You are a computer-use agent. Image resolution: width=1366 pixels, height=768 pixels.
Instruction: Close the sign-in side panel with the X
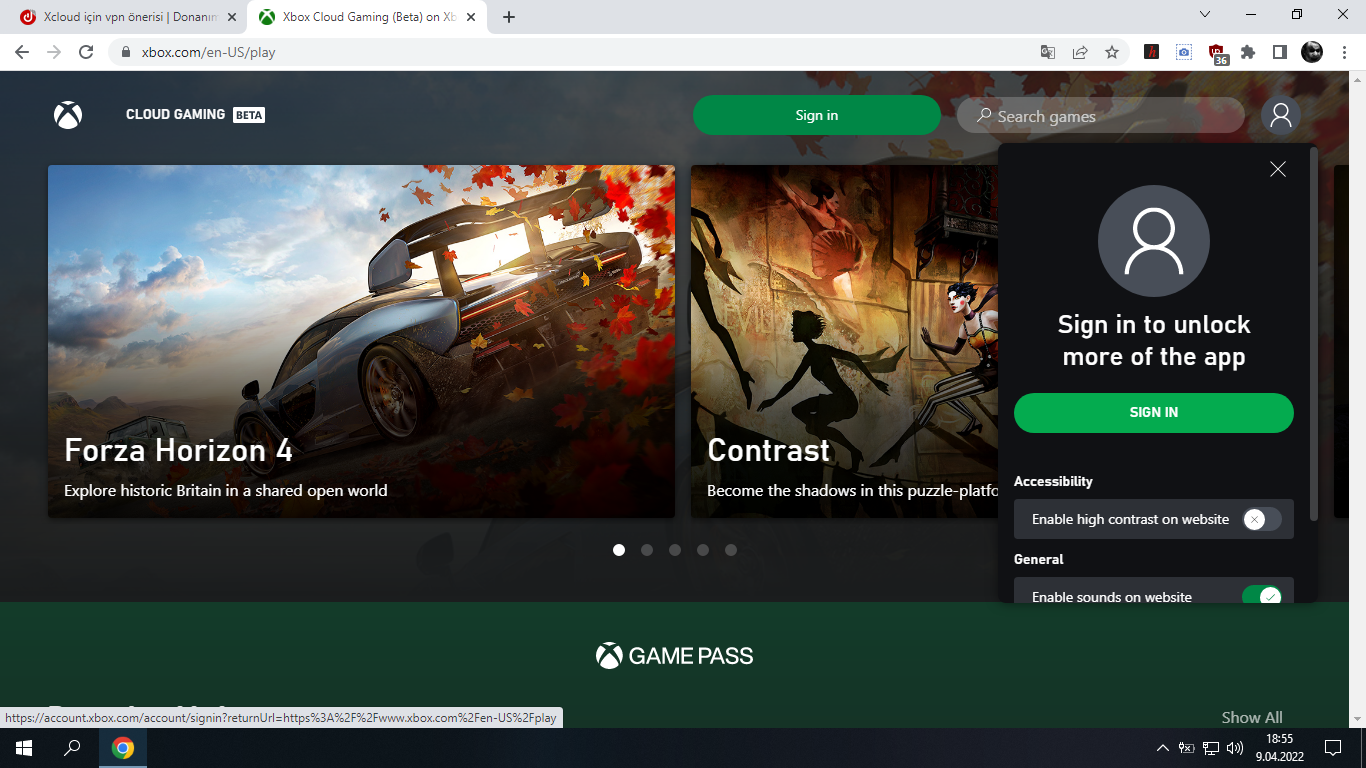tap(1277, 169)
